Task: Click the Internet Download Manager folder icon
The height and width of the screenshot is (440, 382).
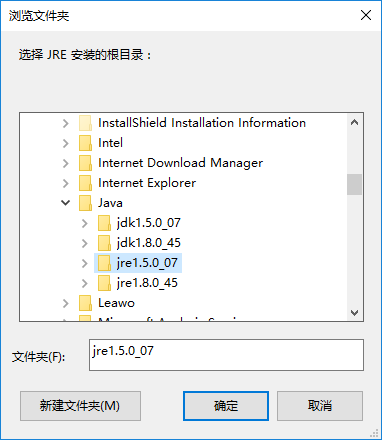Action: coord(85,163)
